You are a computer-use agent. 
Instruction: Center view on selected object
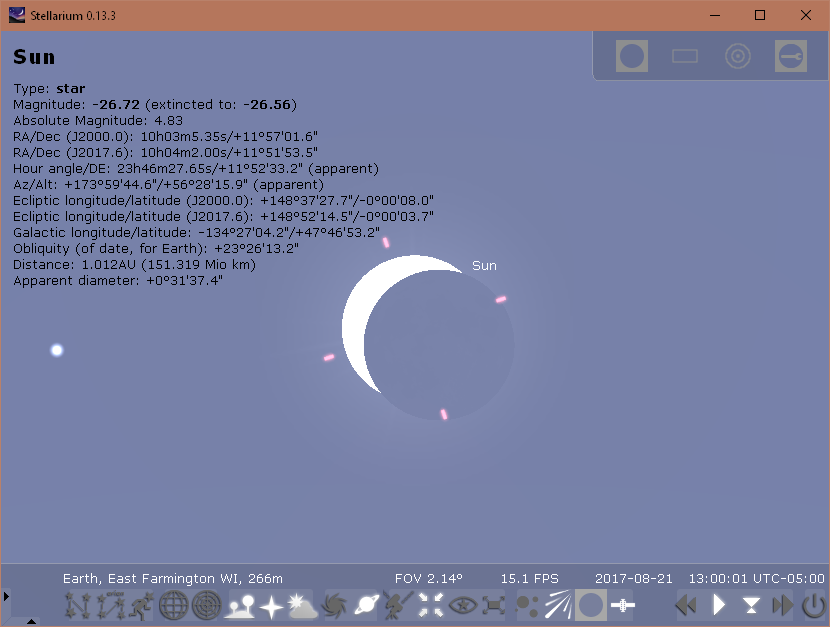[430, 605]
